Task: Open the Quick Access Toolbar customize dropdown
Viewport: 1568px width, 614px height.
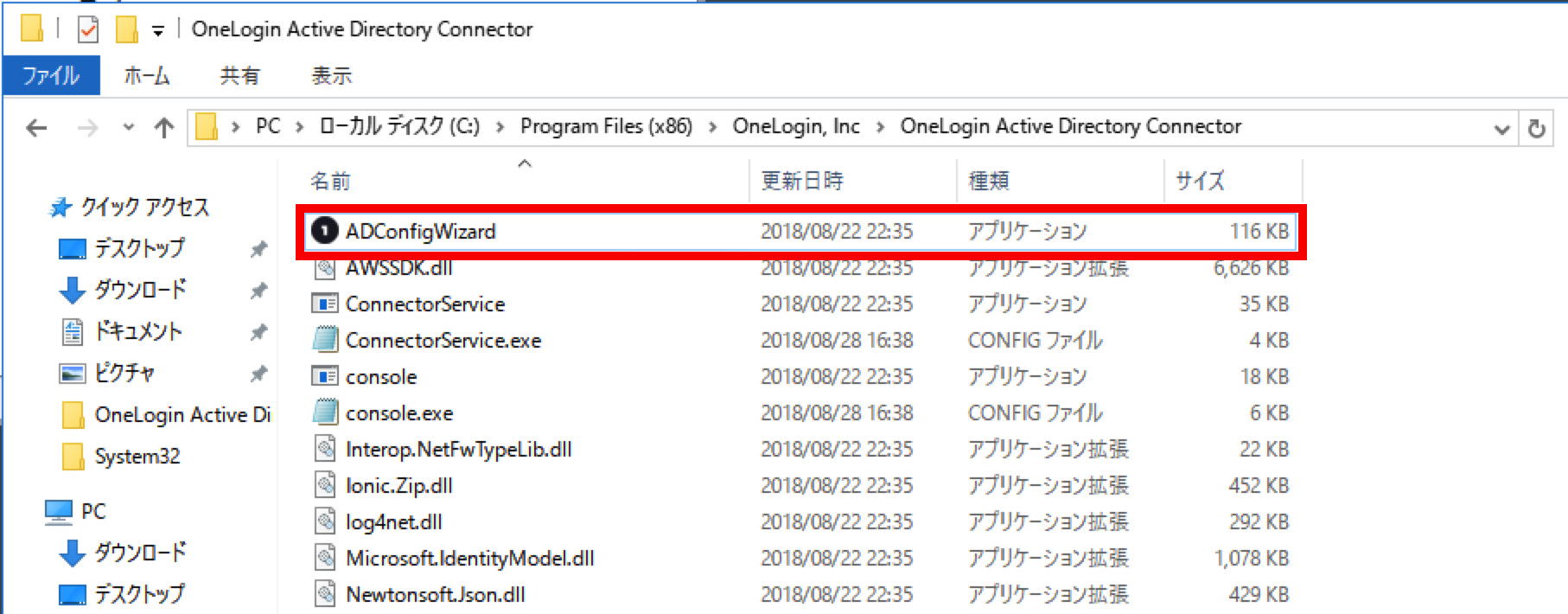Action: (x=157, y=31)
